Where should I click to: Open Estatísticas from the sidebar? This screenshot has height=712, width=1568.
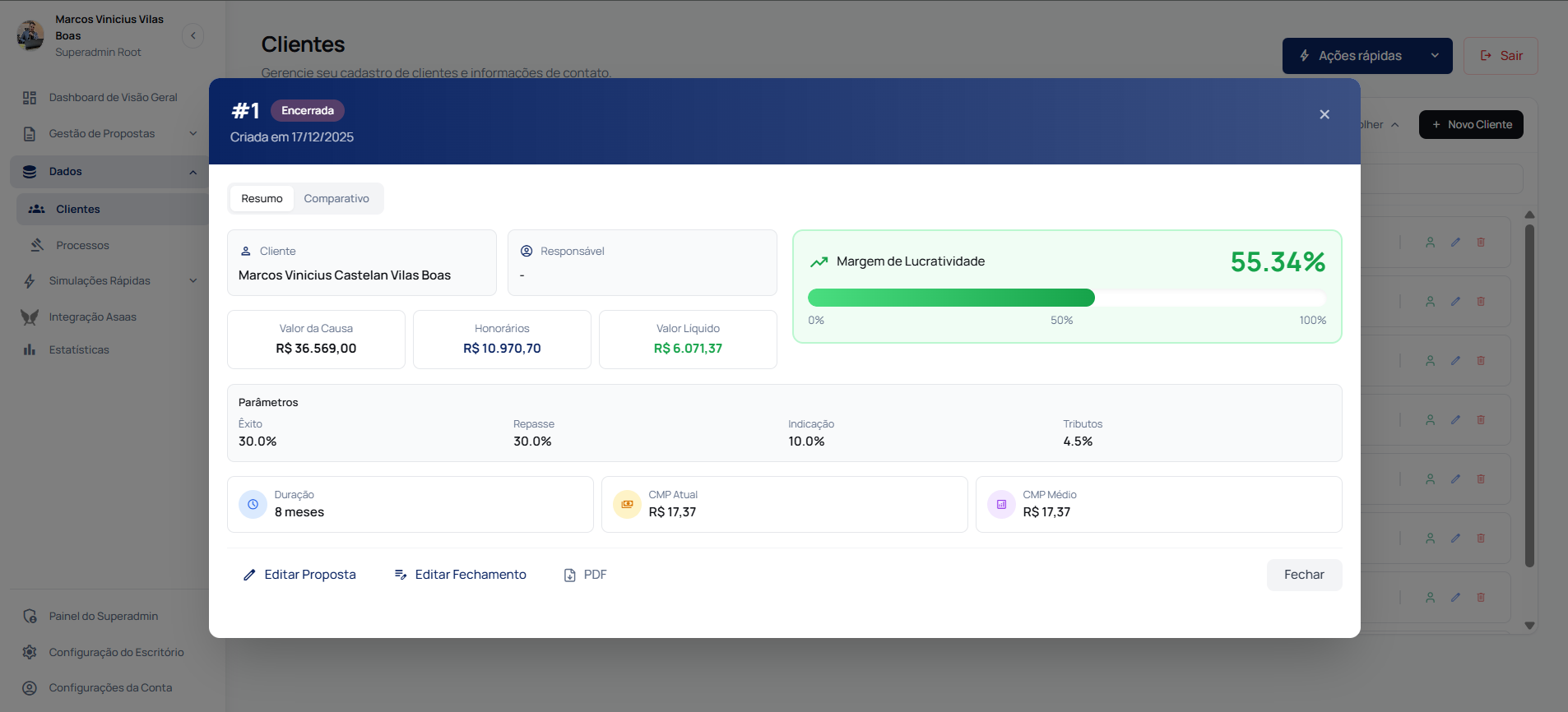pos(78,350)
